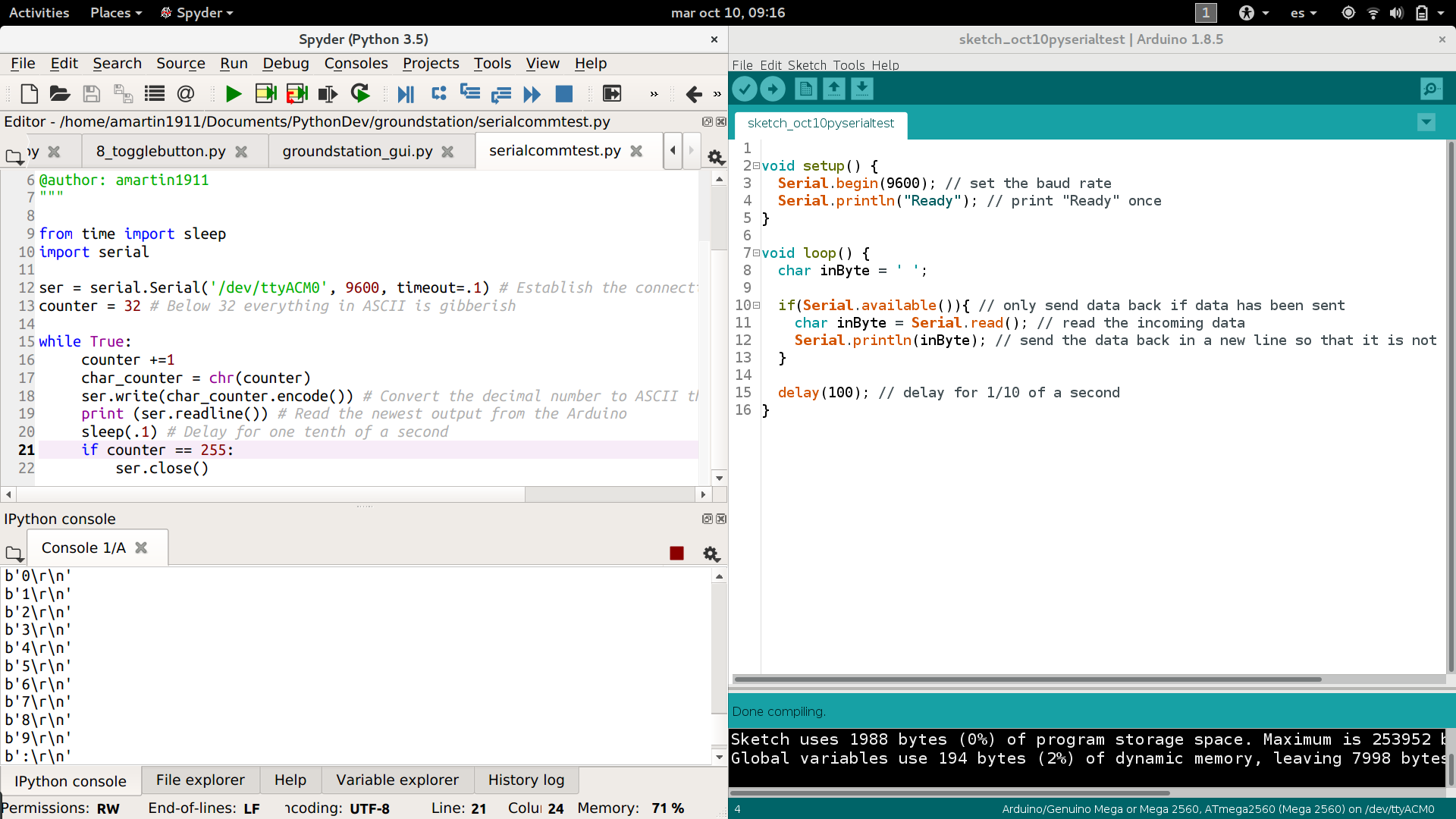Open the Arduino tab list dropdown arrow
The image size is (1456, 819).
[1427, 122]
